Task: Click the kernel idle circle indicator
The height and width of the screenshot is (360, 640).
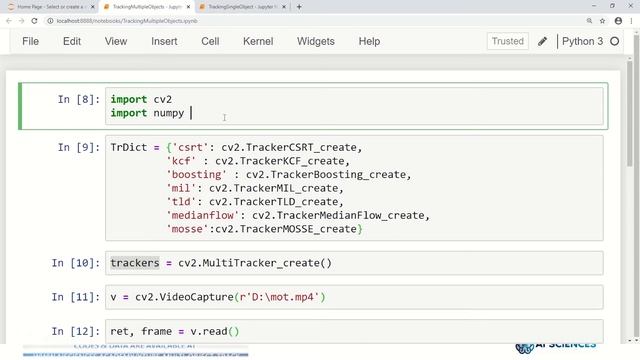Action: (x=615, y=41)
